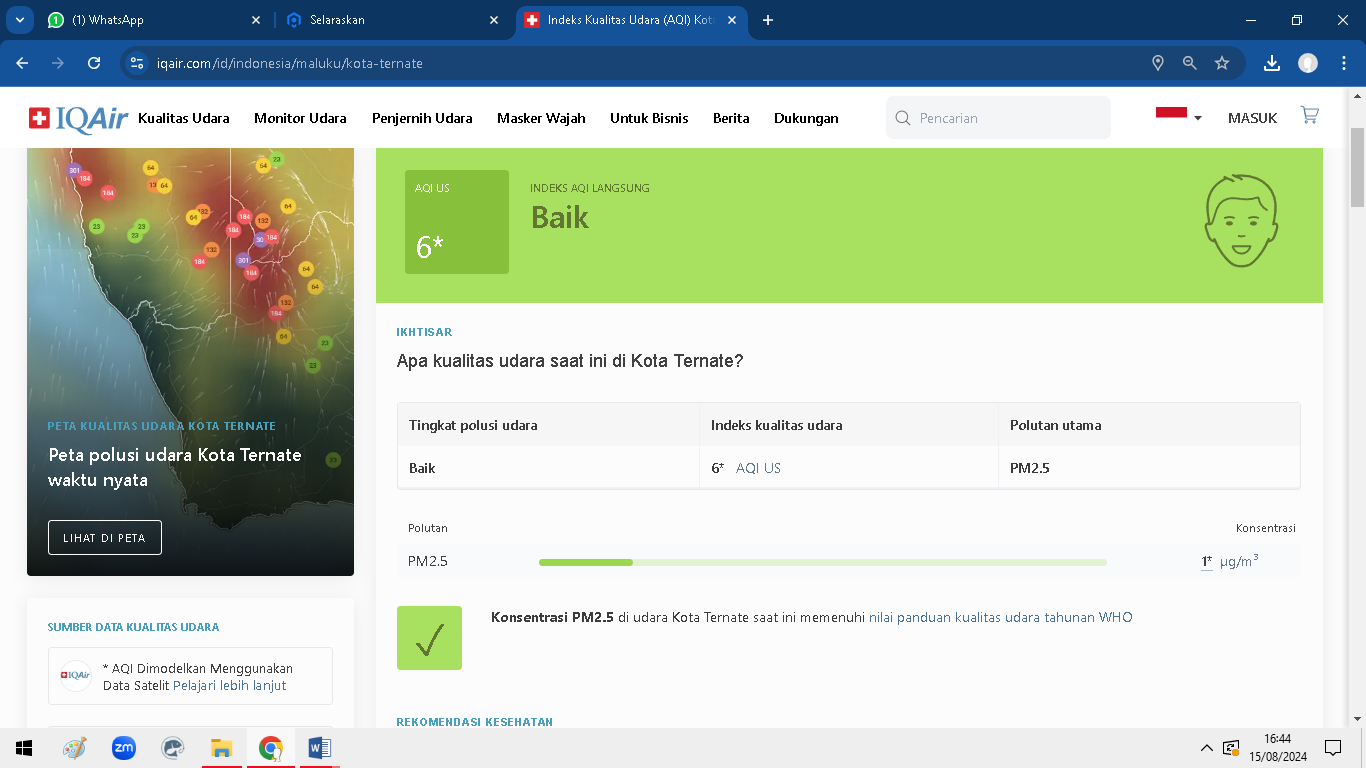Viewport: 1366px width, 768px height.
Task: Close the Selaraskan tab
Action: coord(494,20)
